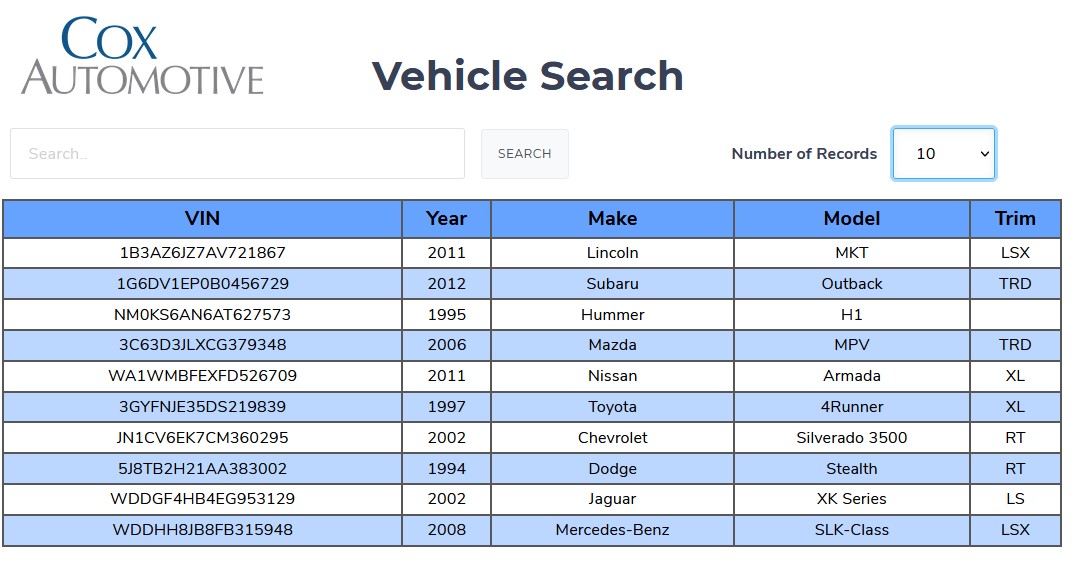Select VIN 5J8TB2H21AA383002
Viewport: 1072px width, 568px height.
(202, 469)
